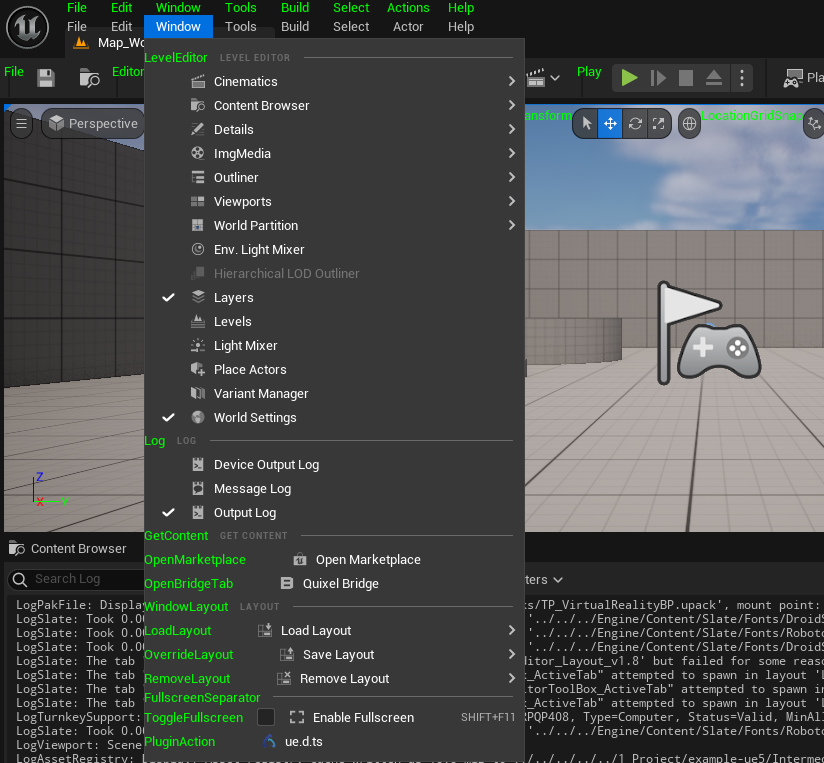Click the Eject icon in play controls
Viewport: 824px width, 763px height.
tap(714, 77)
